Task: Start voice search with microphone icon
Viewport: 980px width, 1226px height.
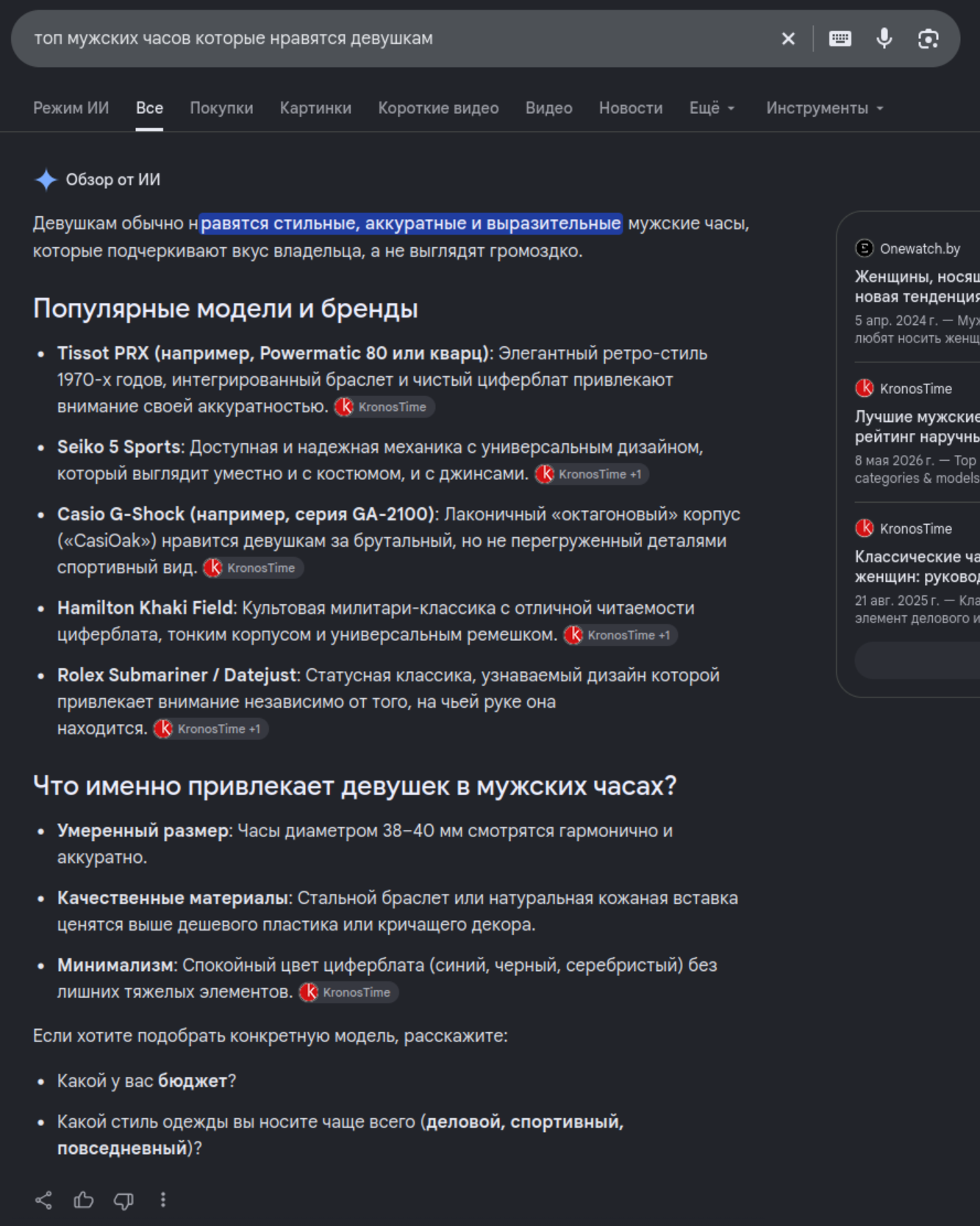Action: click(x=884, y=38)
